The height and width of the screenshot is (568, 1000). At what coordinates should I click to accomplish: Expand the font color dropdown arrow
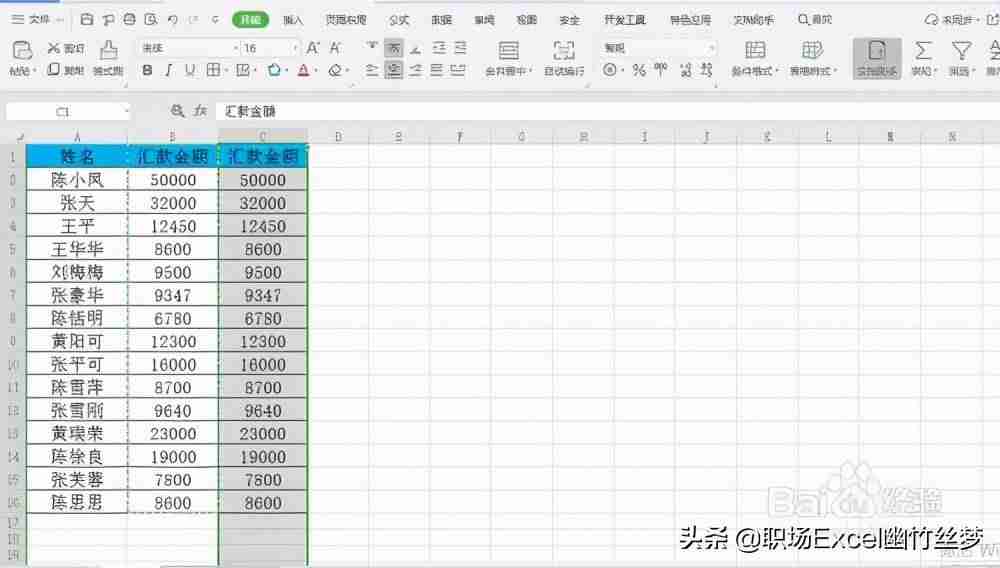316,71
